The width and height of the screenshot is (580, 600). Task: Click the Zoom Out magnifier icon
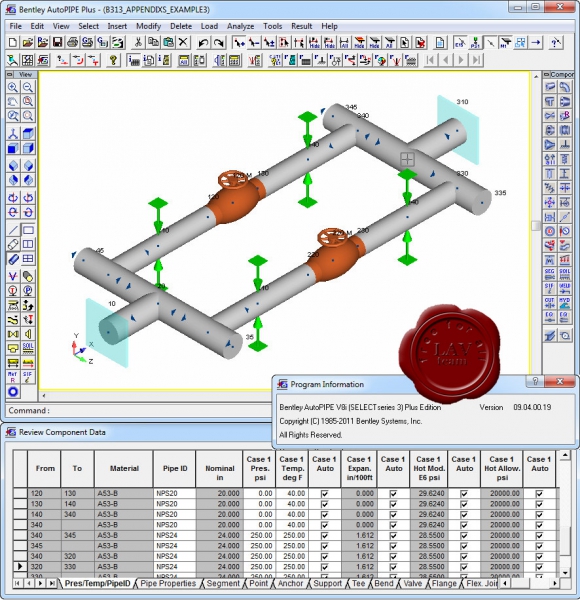pos(28,87)
